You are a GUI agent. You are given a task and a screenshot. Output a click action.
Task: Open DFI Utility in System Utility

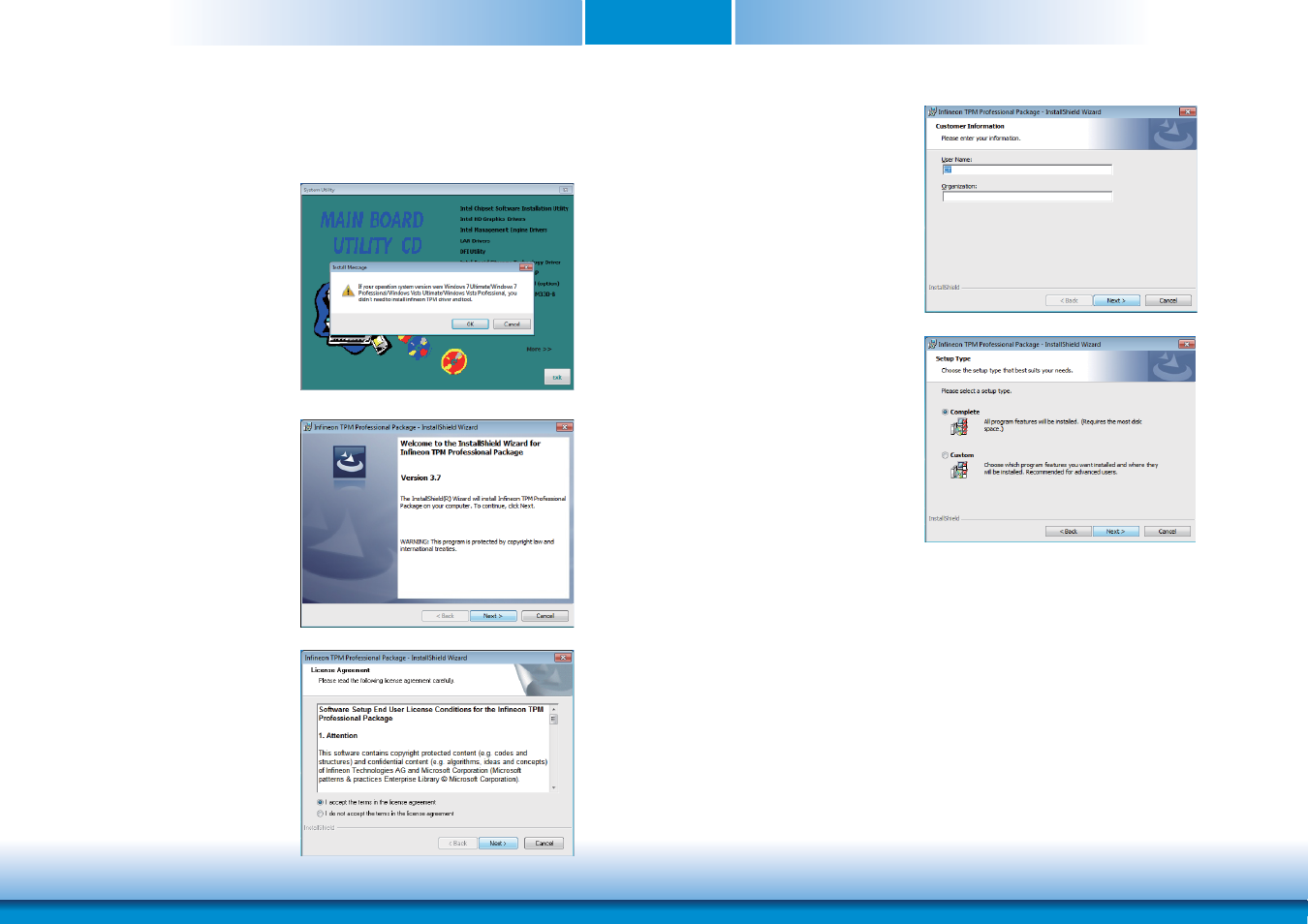coord(473,251)
